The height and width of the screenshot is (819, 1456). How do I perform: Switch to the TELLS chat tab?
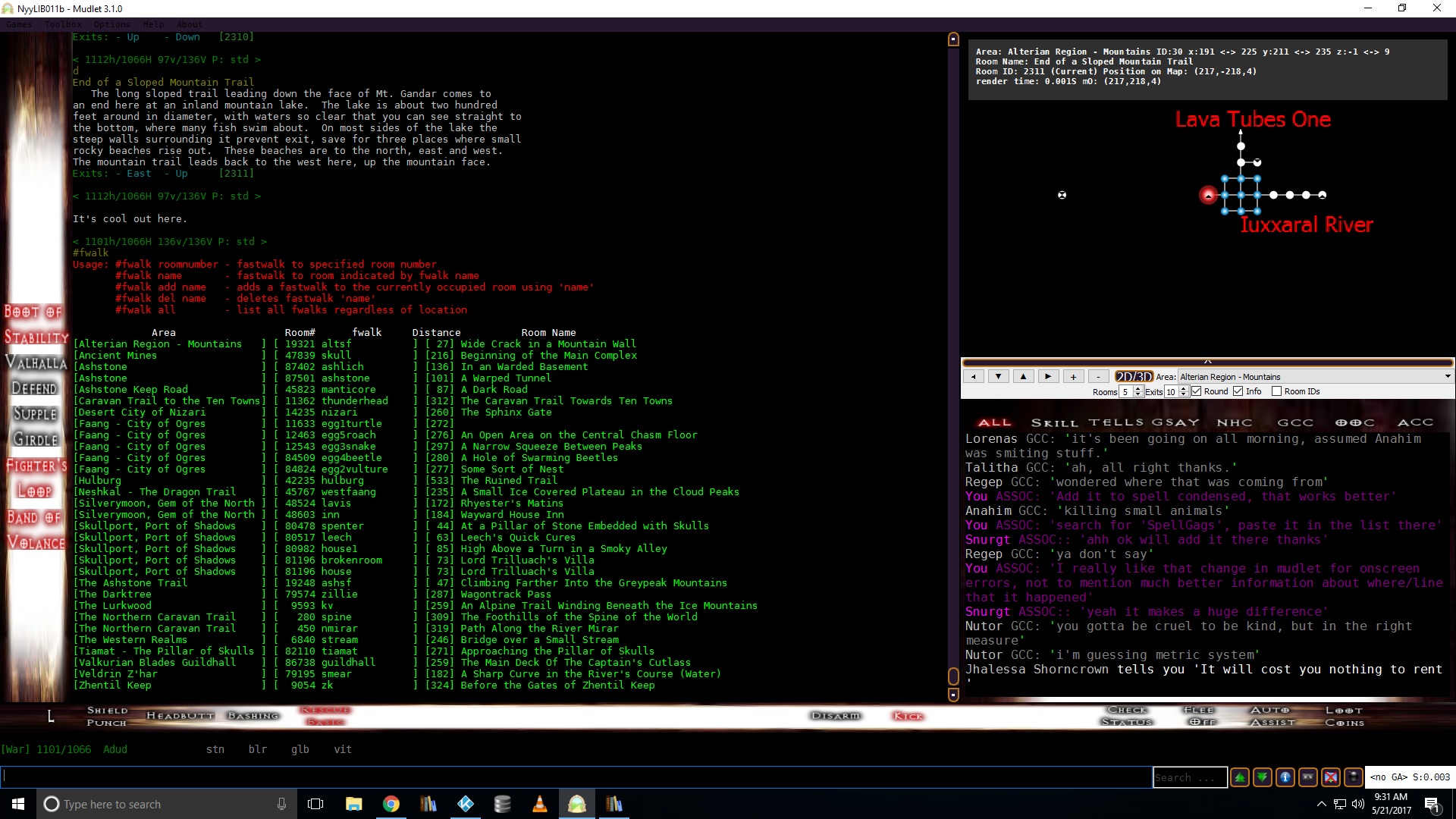tap(1116, 422)
